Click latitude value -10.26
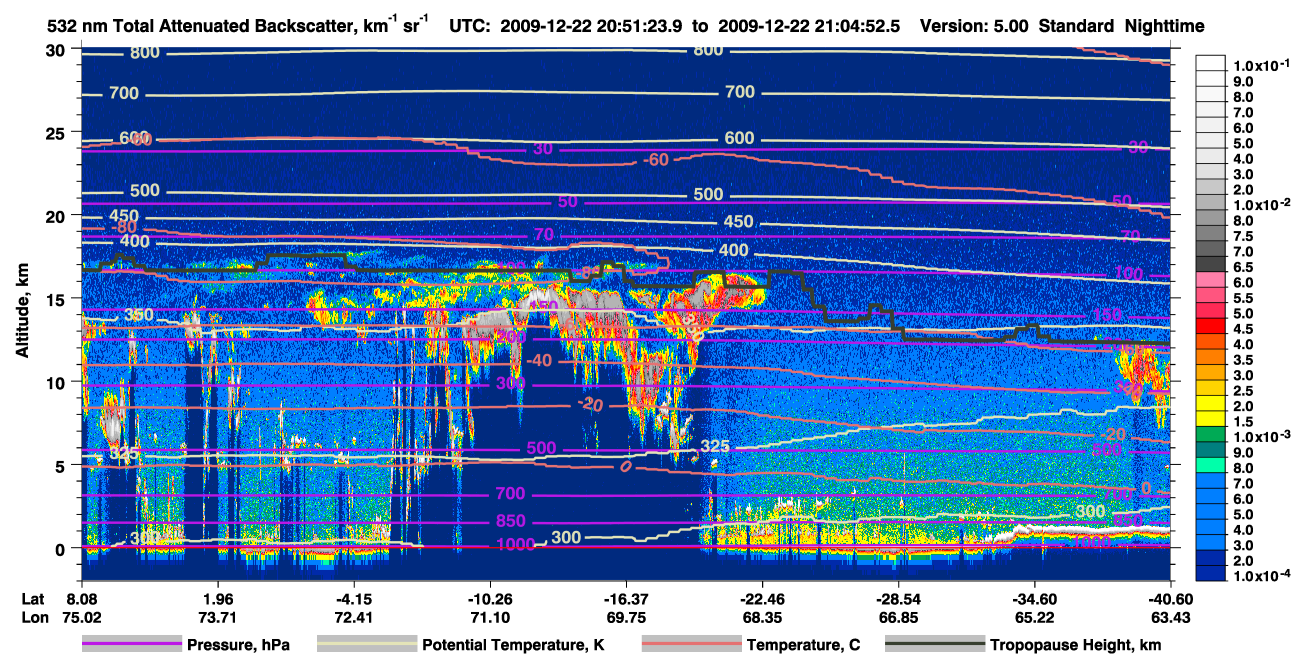The width and height of the screenshot is (1300, 667). [489, 598]
